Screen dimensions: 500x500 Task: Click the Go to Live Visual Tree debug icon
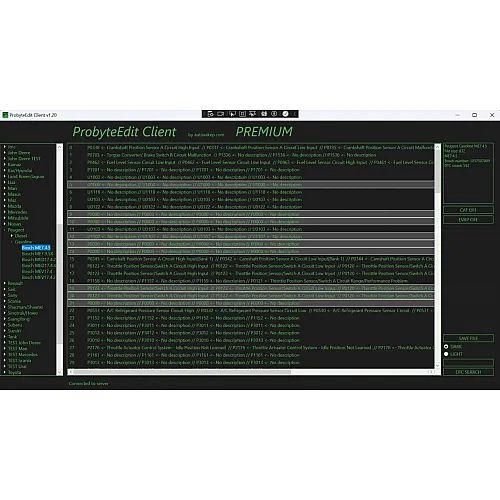coord(210,114)
